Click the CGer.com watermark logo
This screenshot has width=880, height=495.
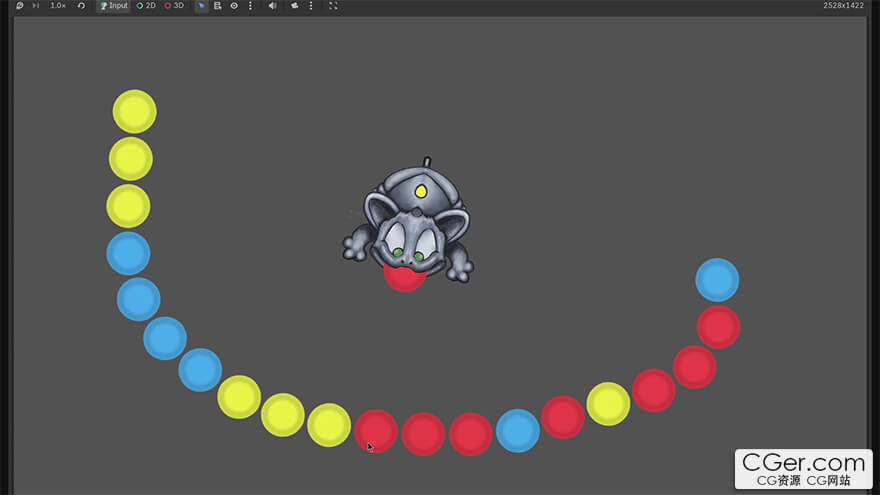[803, 469]
